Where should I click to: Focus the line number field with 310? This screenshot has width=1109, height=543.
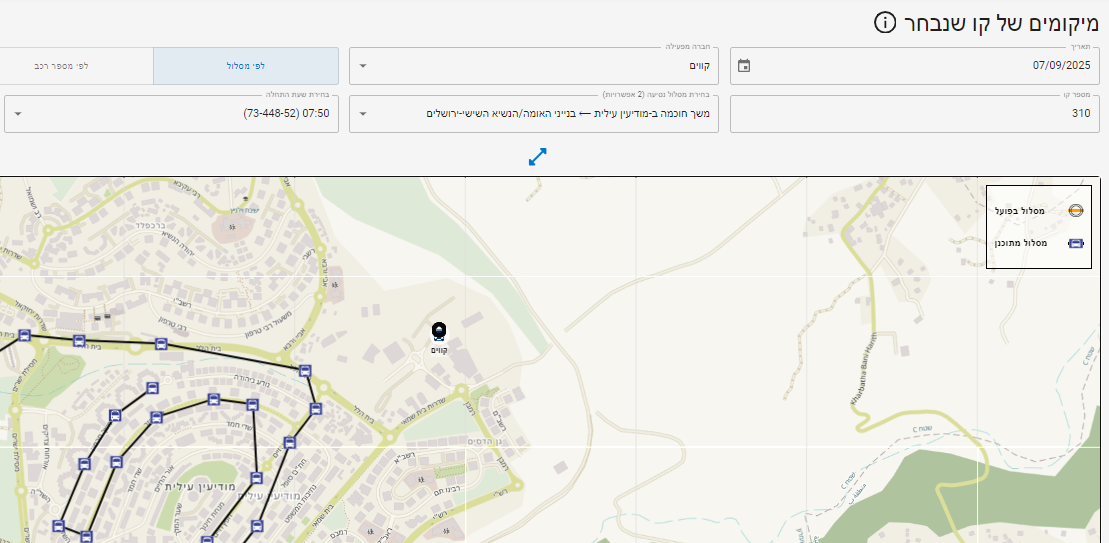[915, 114]
